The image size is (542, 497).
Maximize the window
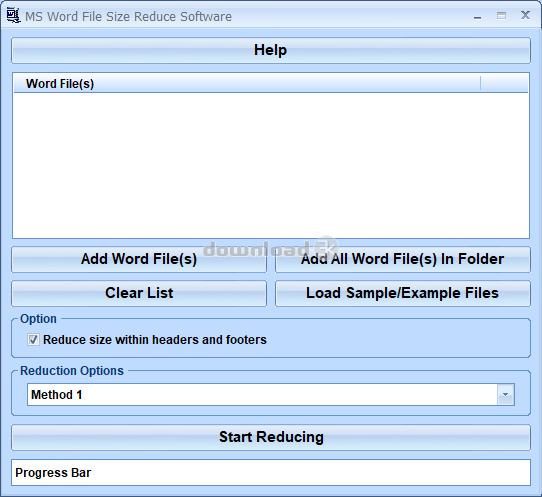click(502, 16)
